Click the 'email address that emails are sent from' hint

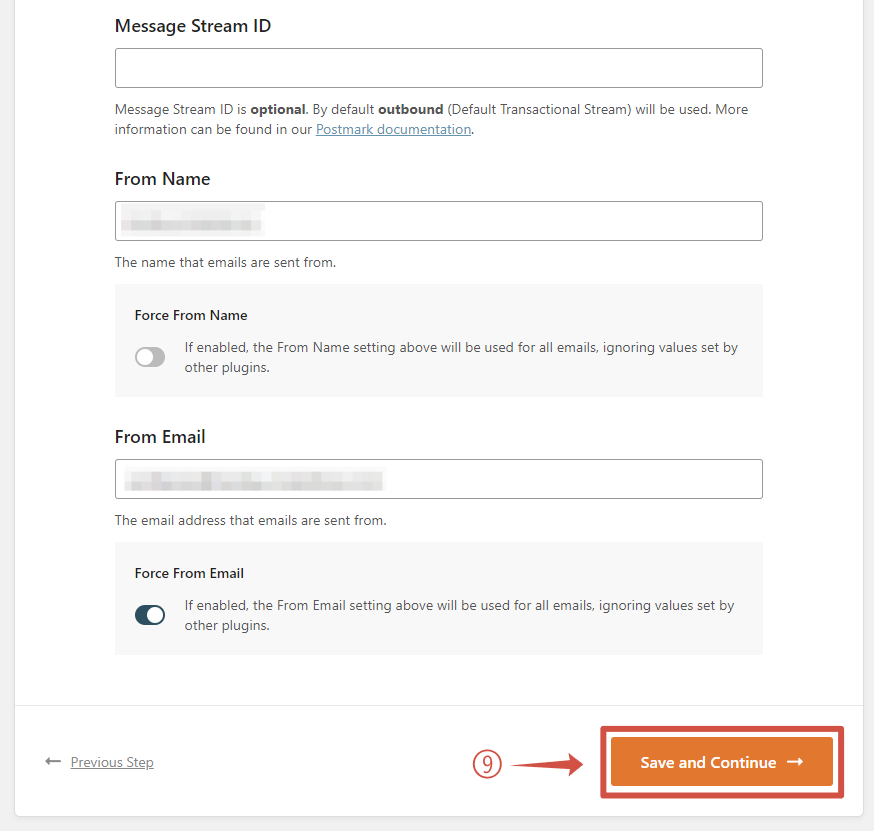pos(250,521)
